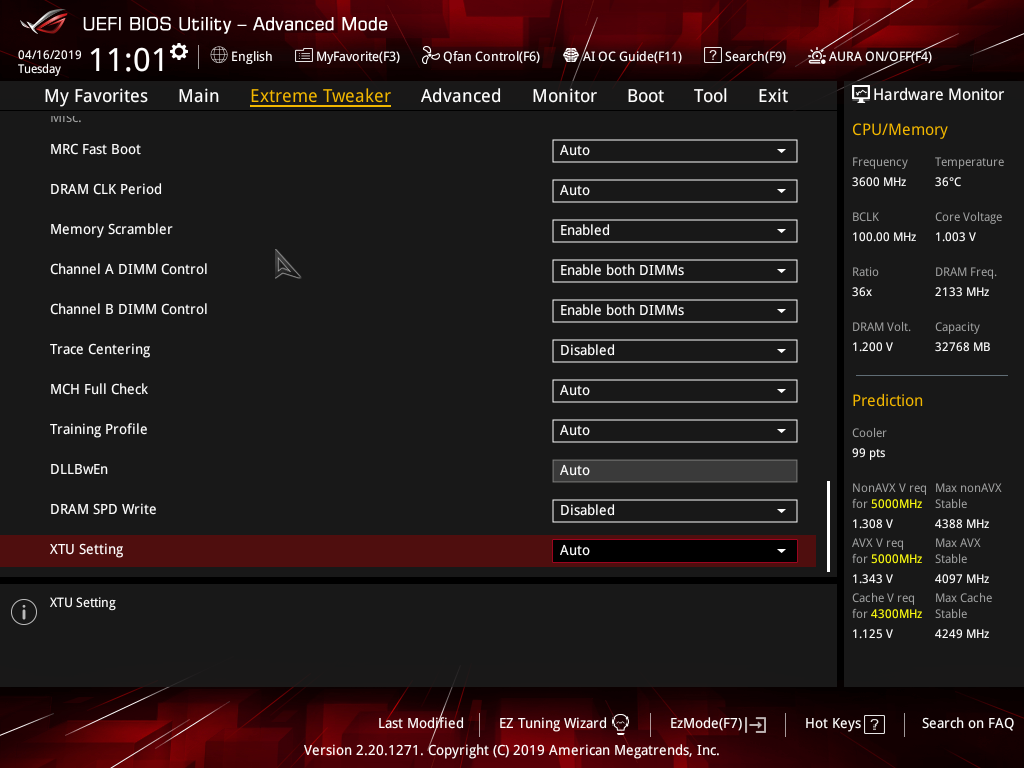Open MCH Full Check dropdown
Image resolution: width=1024 pixels, height=768 pixels.
click(x=675, y=391)
